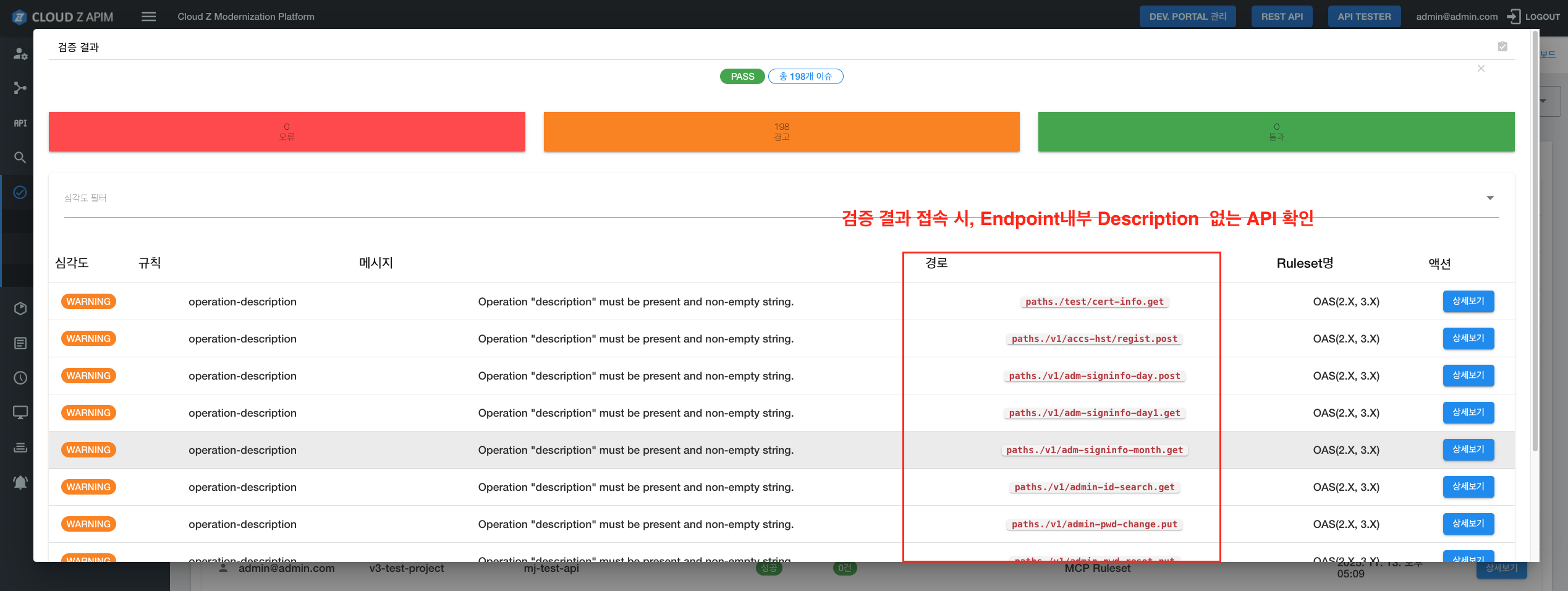Close the 검증 결과 dialog with X

1481,69
